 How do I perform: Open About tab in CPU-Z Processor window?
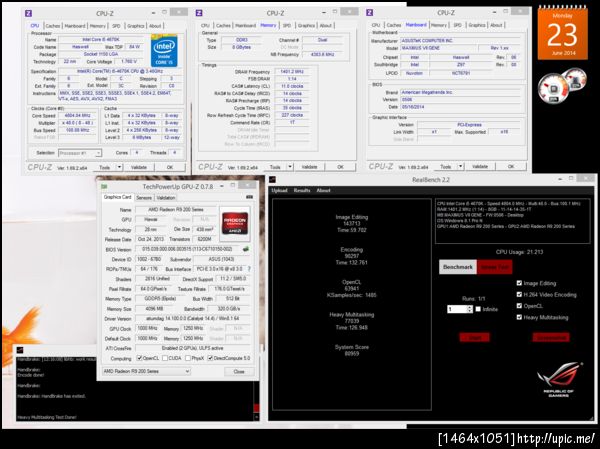[155, 26]
